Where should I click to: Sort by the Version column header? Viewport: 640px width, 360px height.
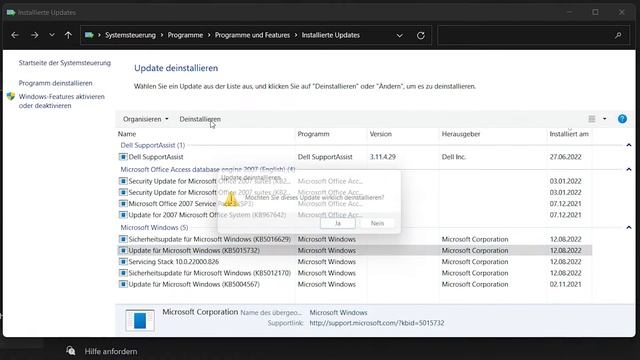pos(380,134)
